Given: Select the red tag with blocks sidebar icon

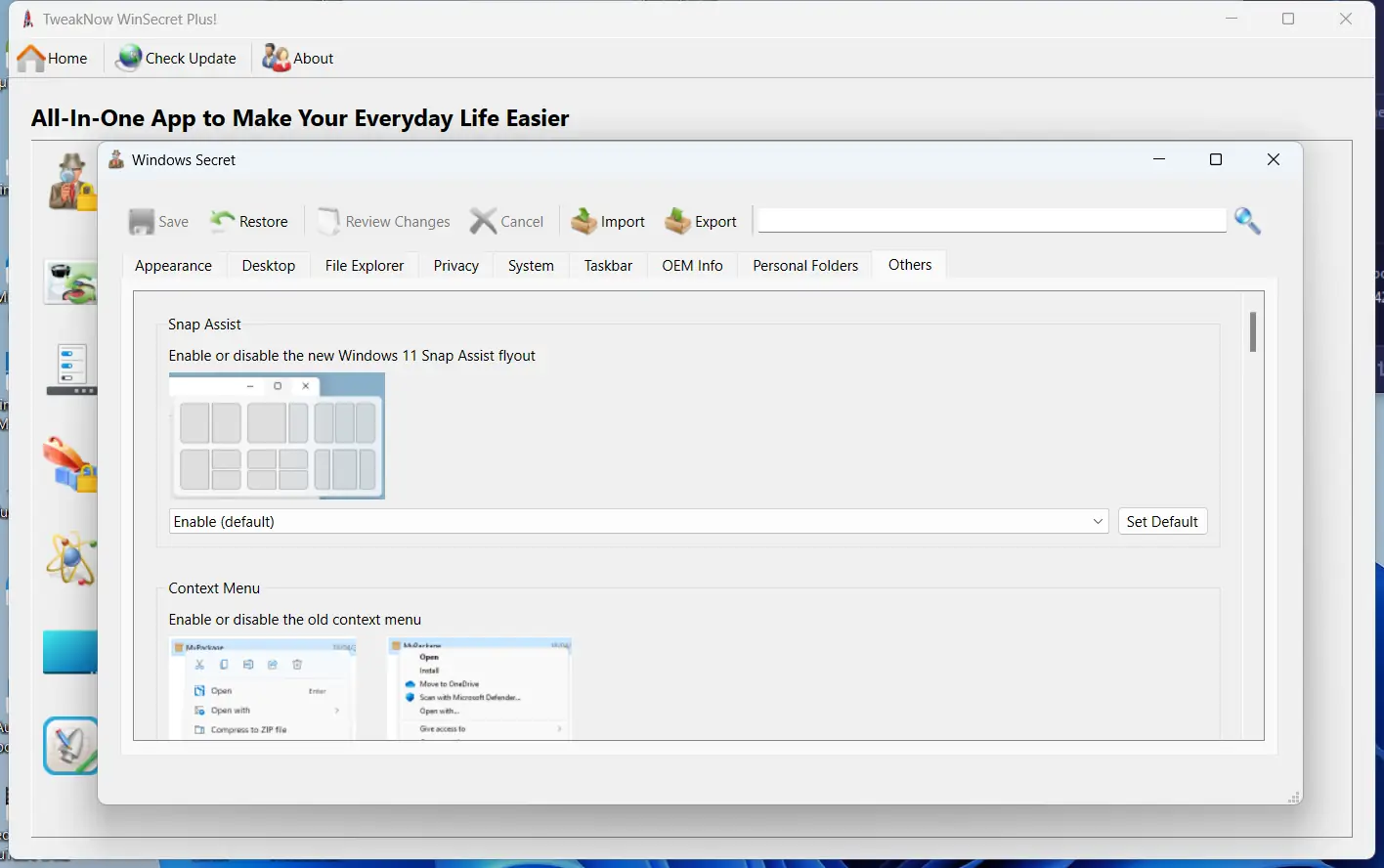Looking at the screenshot, I should click(70, 464).
